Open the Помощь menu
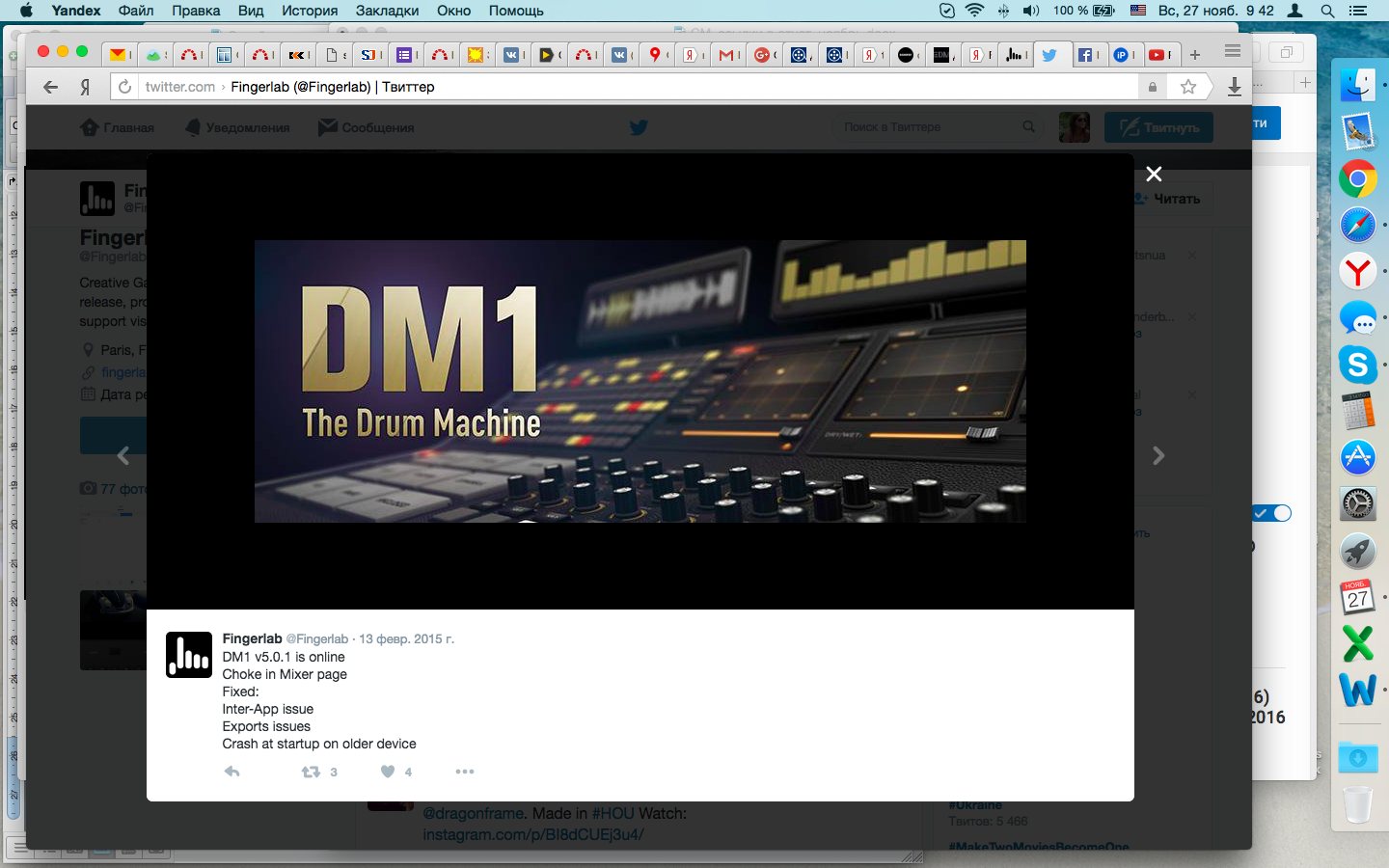The height and width of the screenshot is (868, 1389). [x=516, y=11]
